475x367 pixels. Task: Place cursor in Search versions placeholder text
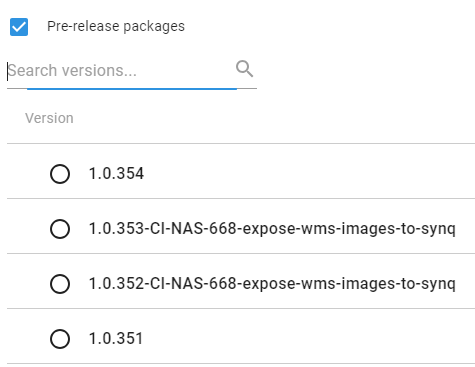tap(72, 71)
